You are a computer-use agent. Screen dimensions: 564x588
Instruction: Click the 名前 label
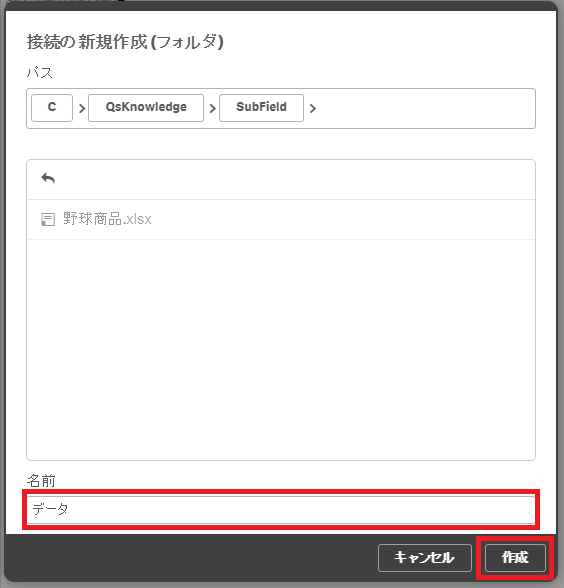(41, 480)
